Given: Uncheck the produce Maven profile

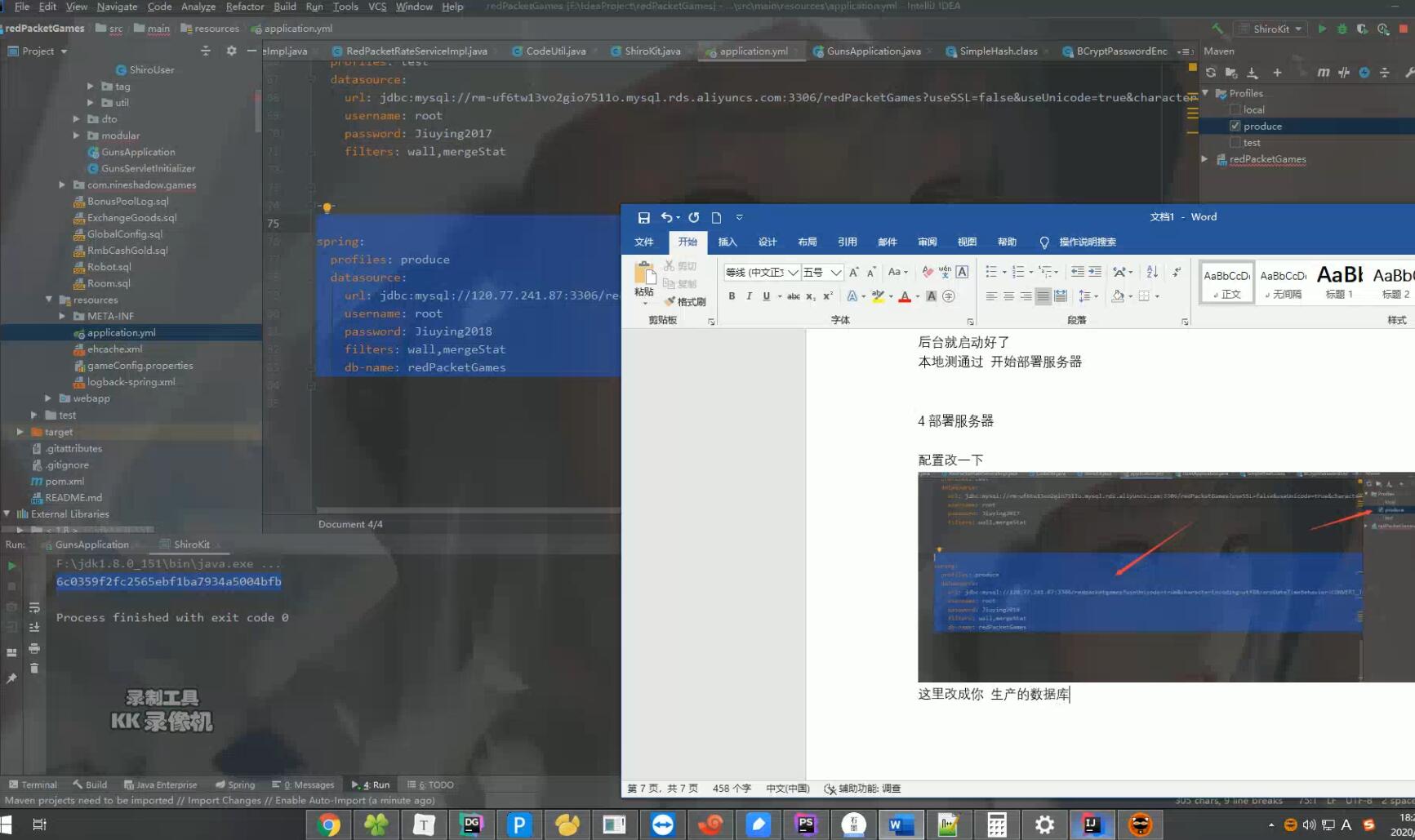Looking at the screenshot, I should (1235, 126).
